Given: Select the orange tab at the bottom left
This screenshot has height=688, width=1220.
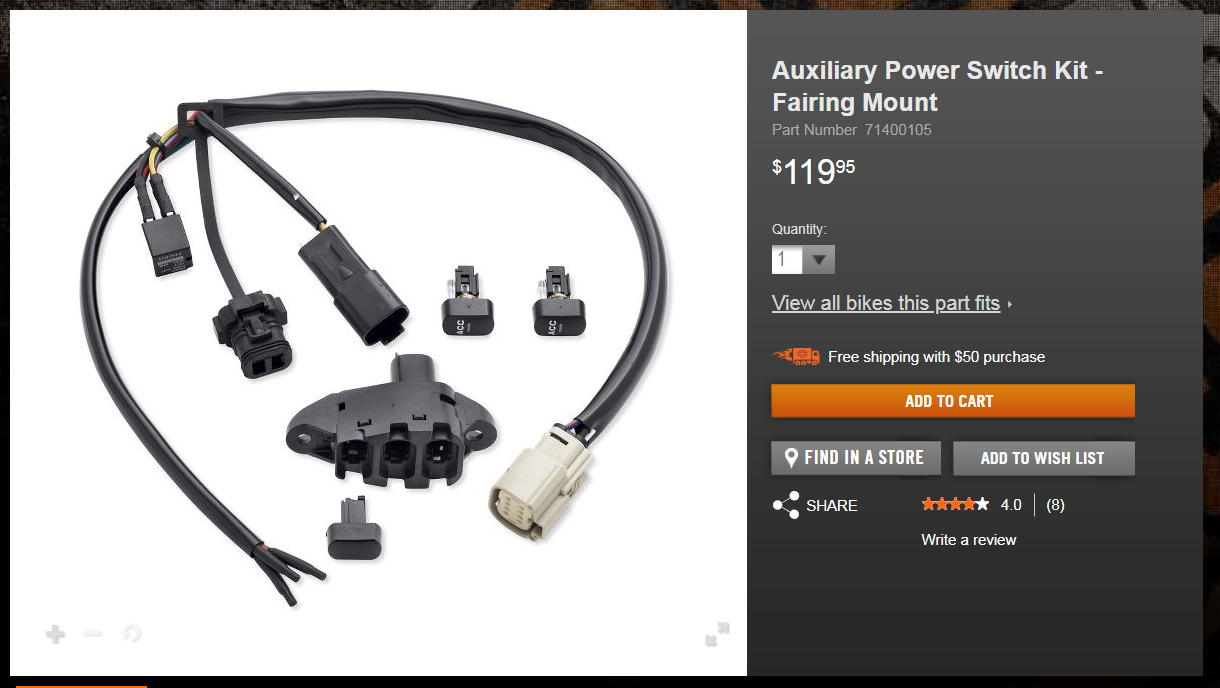Looking at the screenshot, I should pos(81,686).
